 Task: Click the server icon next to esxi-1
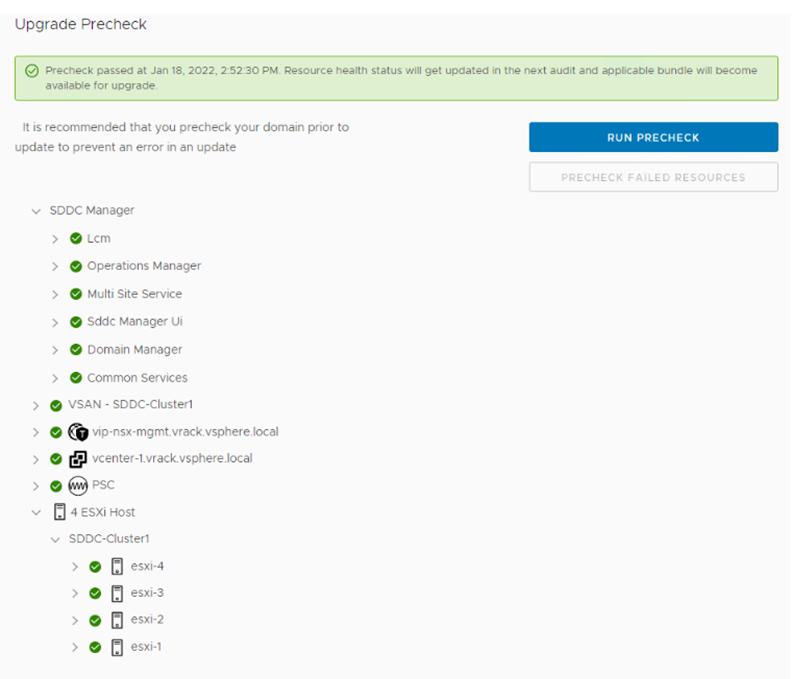tap(117, 646)
